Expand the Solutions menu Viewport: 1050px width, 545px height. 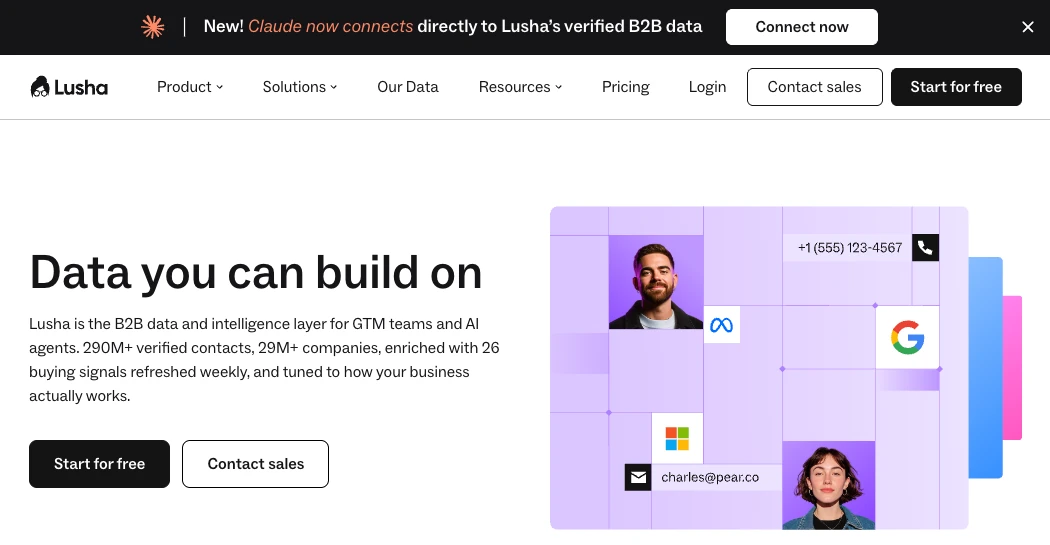pos(300,87)
